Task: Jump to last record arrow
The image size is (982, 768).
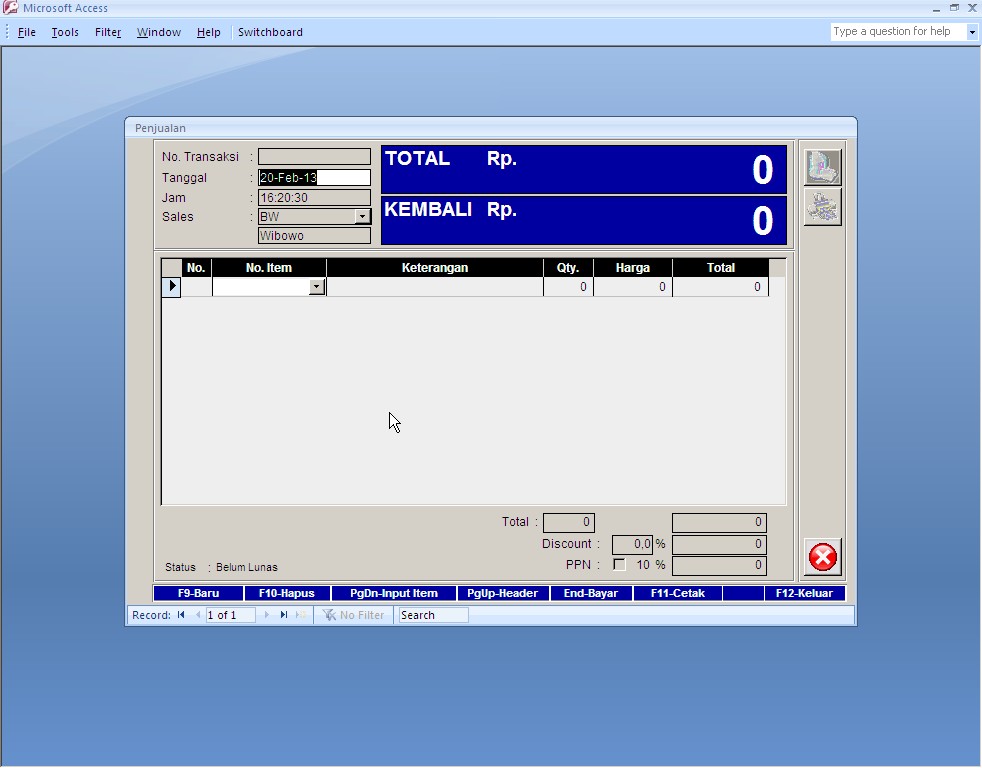Action: (x=284, y=615)
